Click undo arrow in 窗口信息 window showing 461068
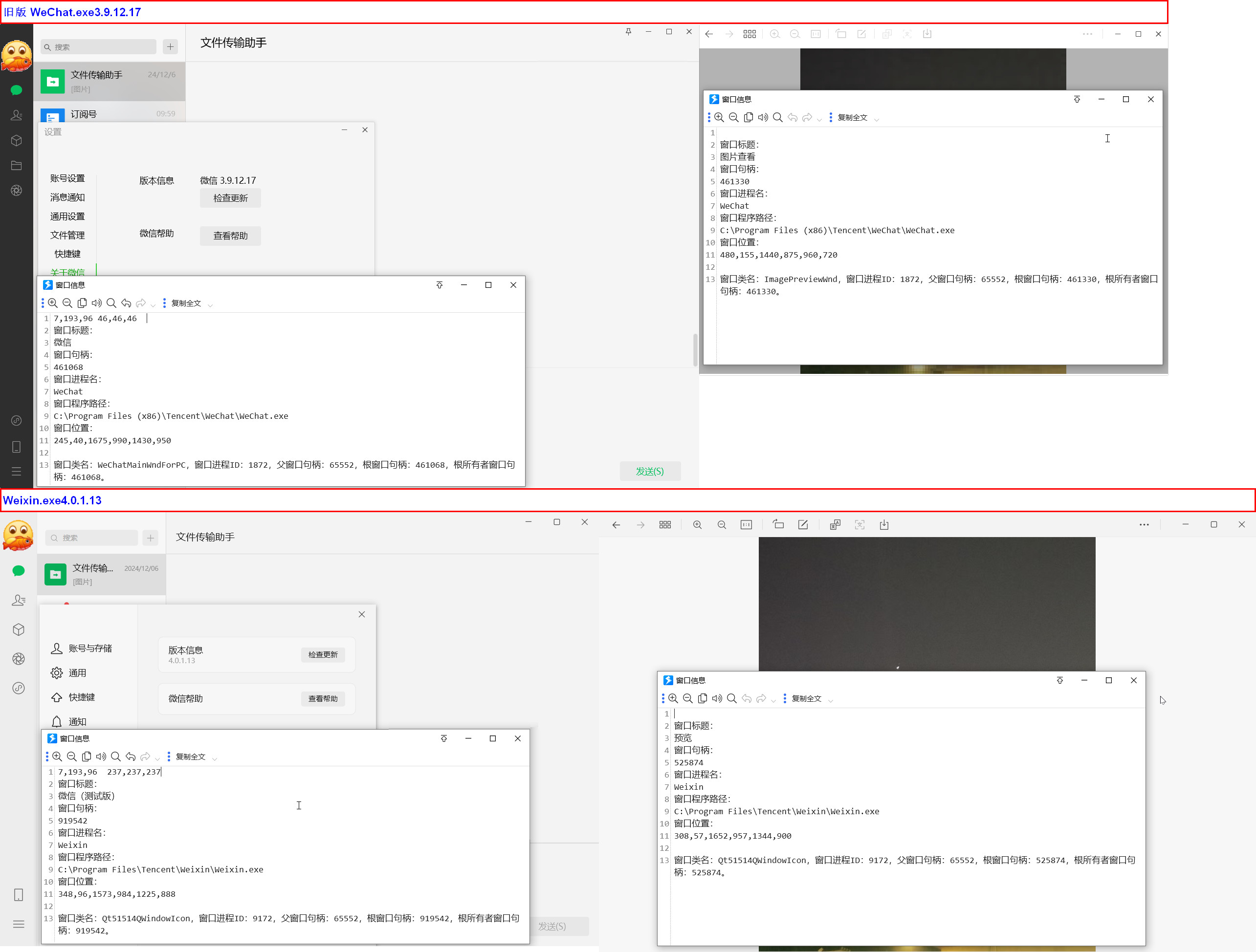The image size is (1256, 952). coord(126,303)
